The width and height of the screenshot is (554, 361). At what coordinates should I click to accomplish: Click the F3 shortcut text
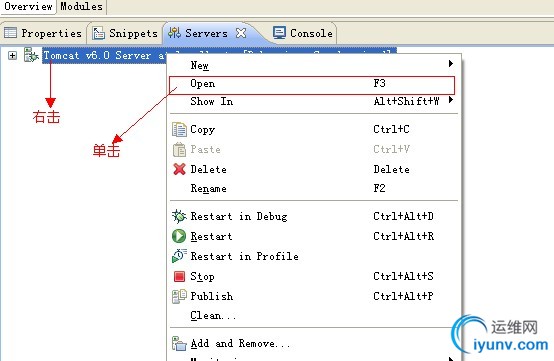point(379,83)
